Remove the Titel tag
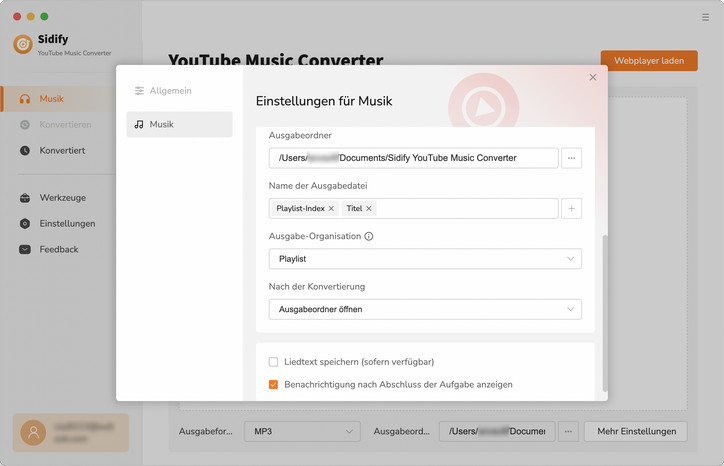Screen dimensions: 724x466 tap(368, 208)
